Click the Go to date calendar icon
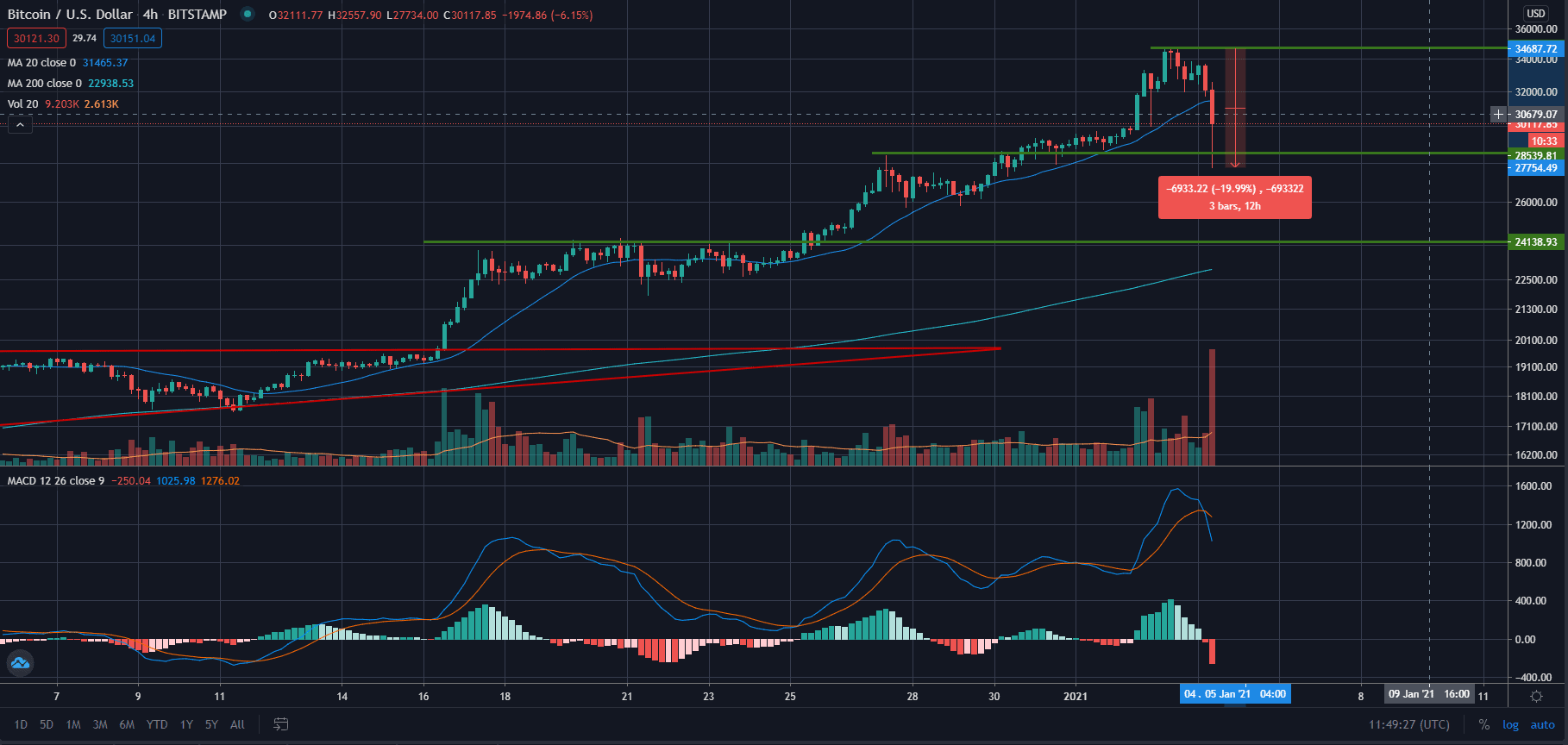The image size is (1568, 745). click(280, 724)
